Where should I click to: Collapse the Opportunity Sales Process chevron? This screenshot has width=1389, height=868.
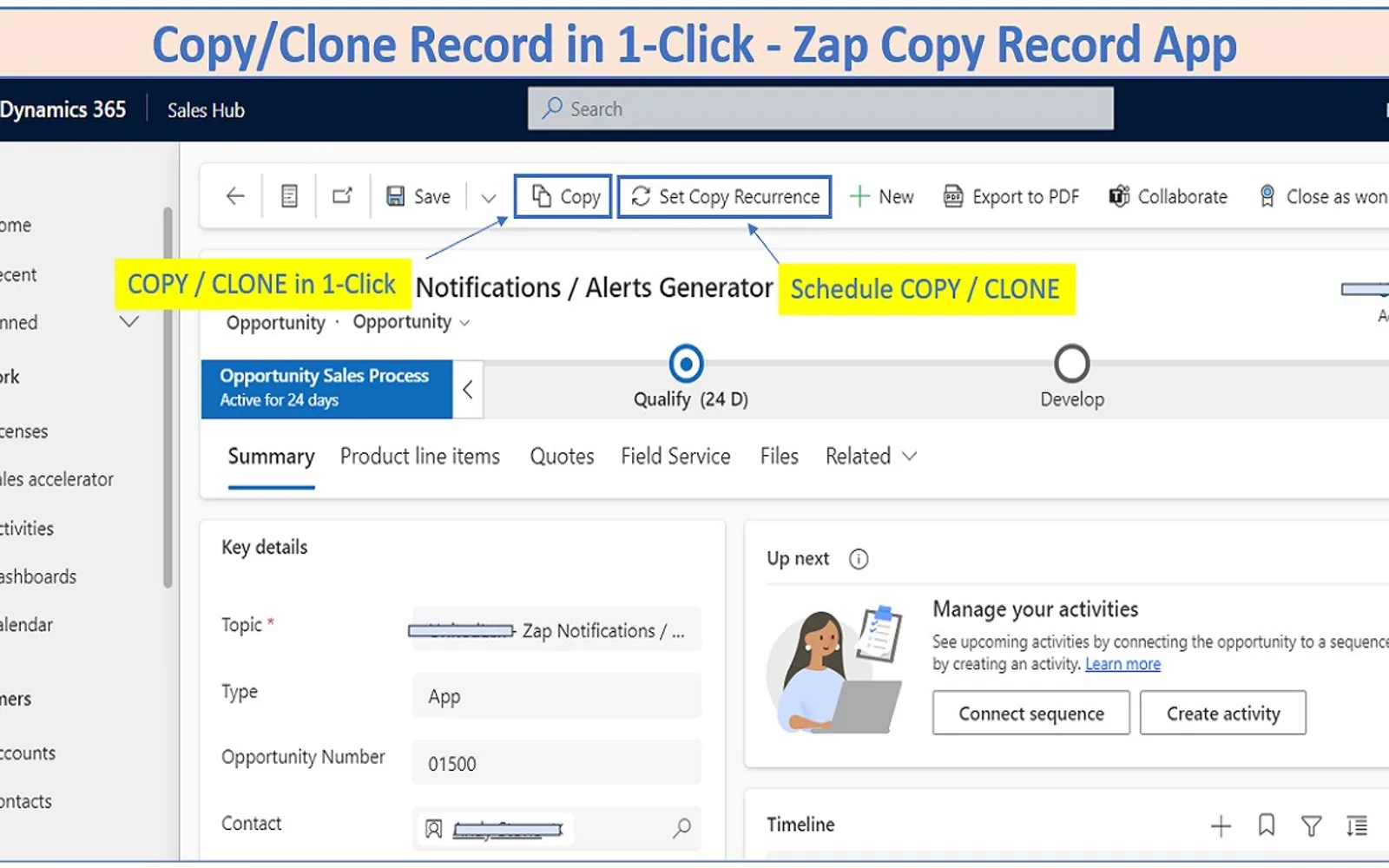click(x=468, y=390)
